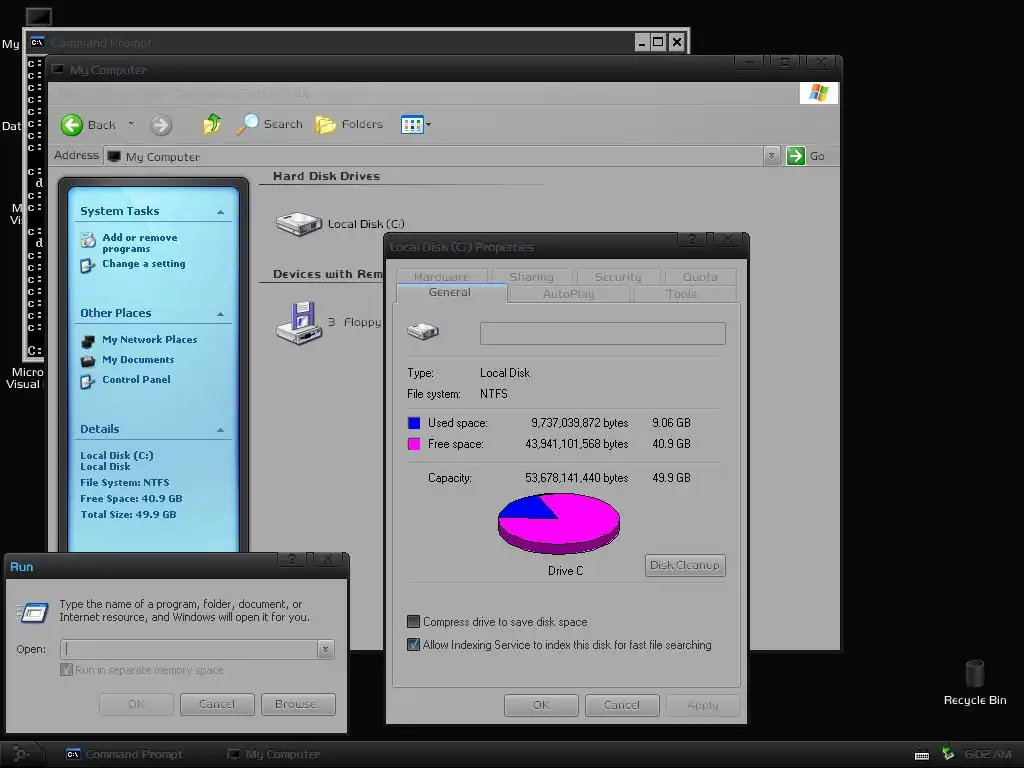Click the Run dialog program icon
Viewport: 1024px width, 768px height.
coord(33,613)
